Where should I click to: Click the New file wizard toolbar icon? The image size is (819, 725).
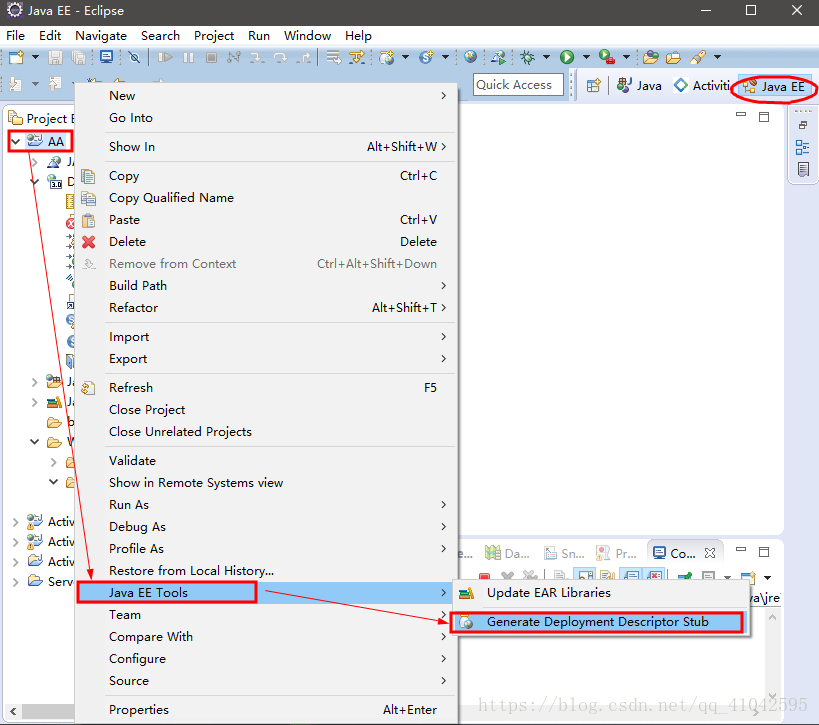point(16,57)
